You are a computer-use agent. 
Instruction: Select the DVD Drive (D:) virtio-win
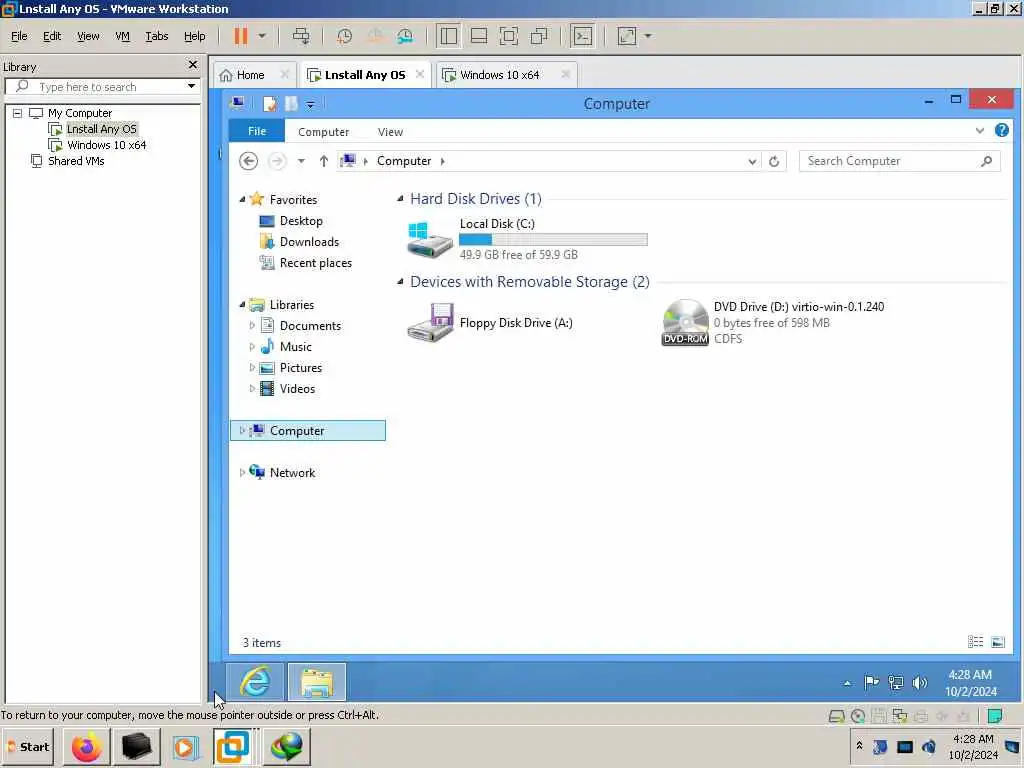coord(773,323)
